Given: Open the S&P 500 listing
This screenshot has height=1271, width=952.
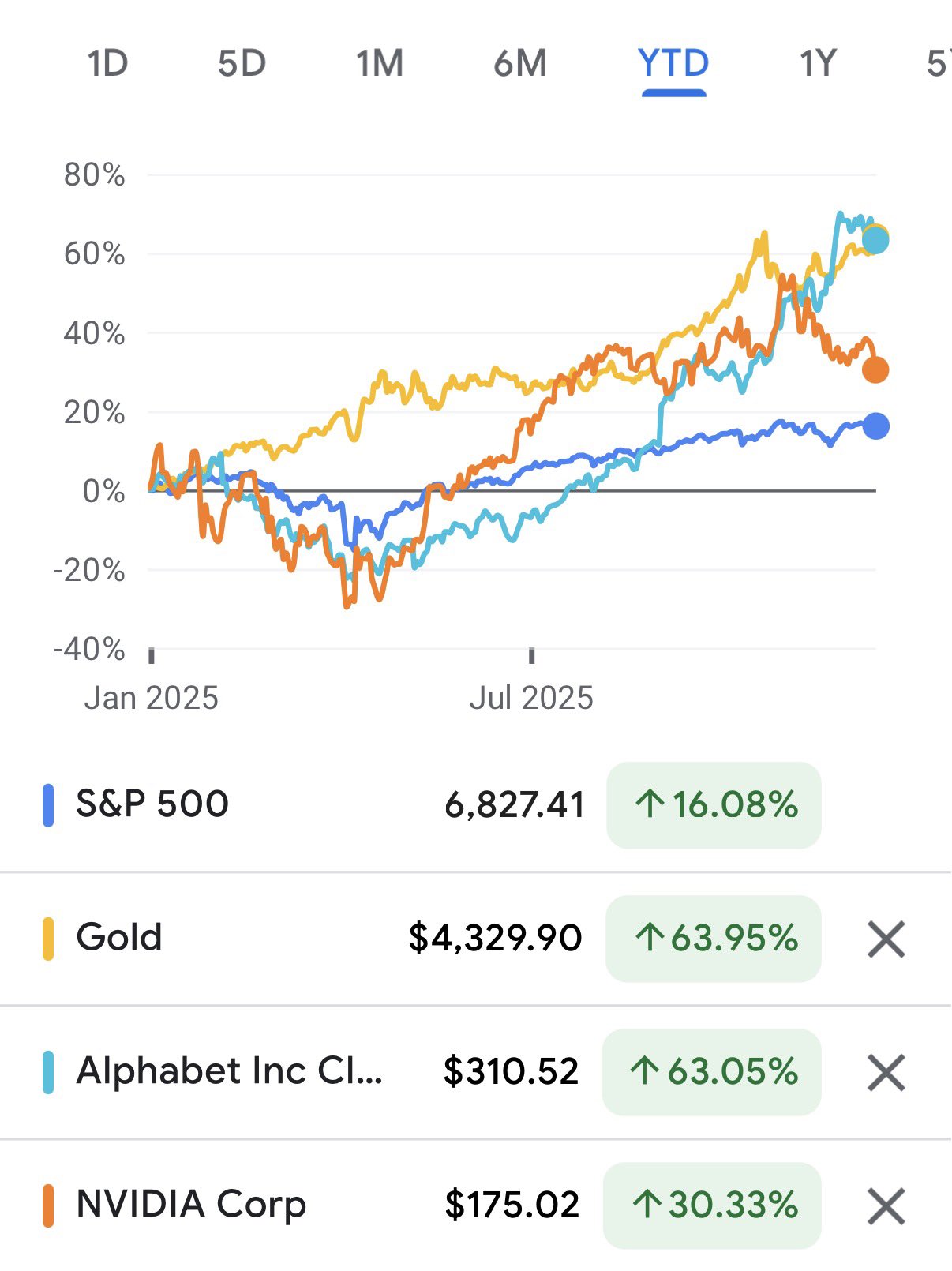Looking at the screenshot, I should click(x=152, y=804).
